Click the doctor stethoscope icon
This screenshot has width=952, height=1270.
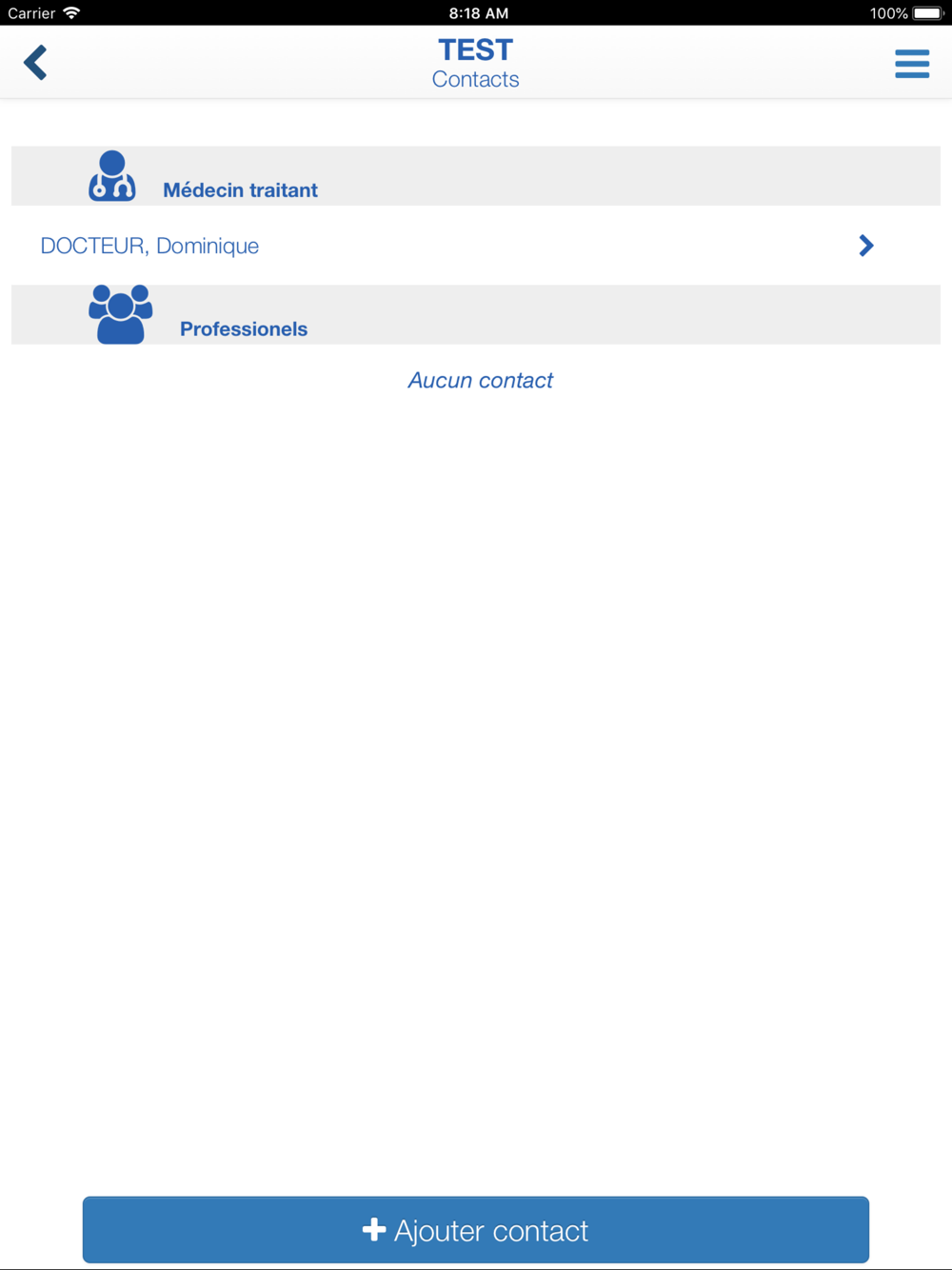click(x=112, y=176)
